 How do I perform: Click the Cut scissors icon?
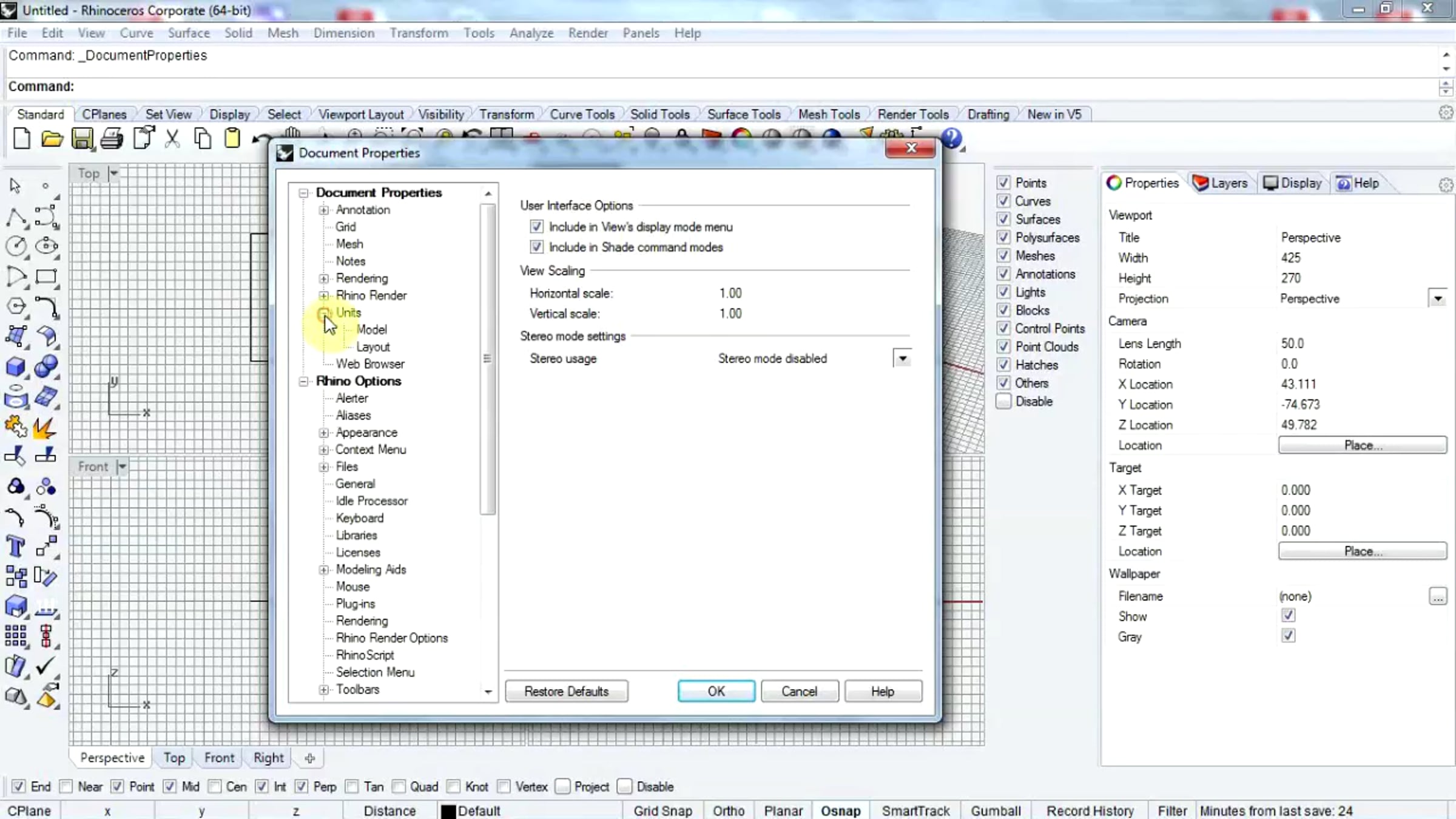[x=172, y=139]
